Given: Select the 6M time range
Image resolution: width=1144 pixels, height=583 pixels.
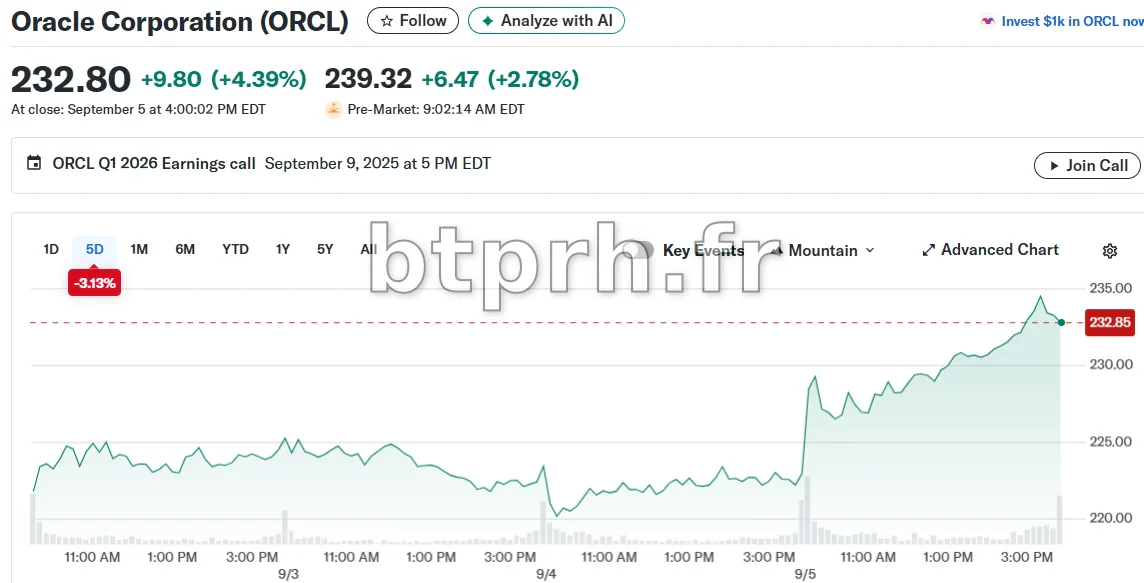Looking at the screenshot, I should click(x=185, y=249).
